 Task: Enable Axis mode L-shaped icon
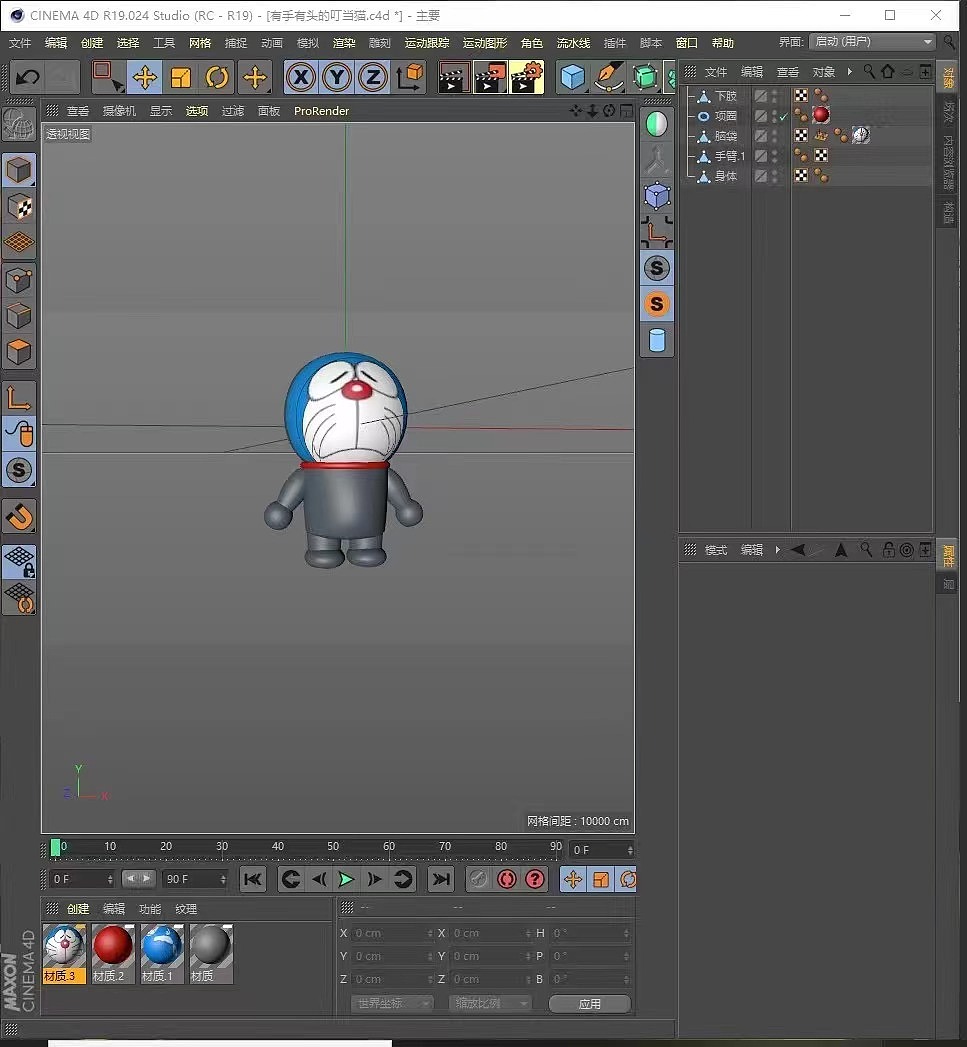click(x=19, y=398)
